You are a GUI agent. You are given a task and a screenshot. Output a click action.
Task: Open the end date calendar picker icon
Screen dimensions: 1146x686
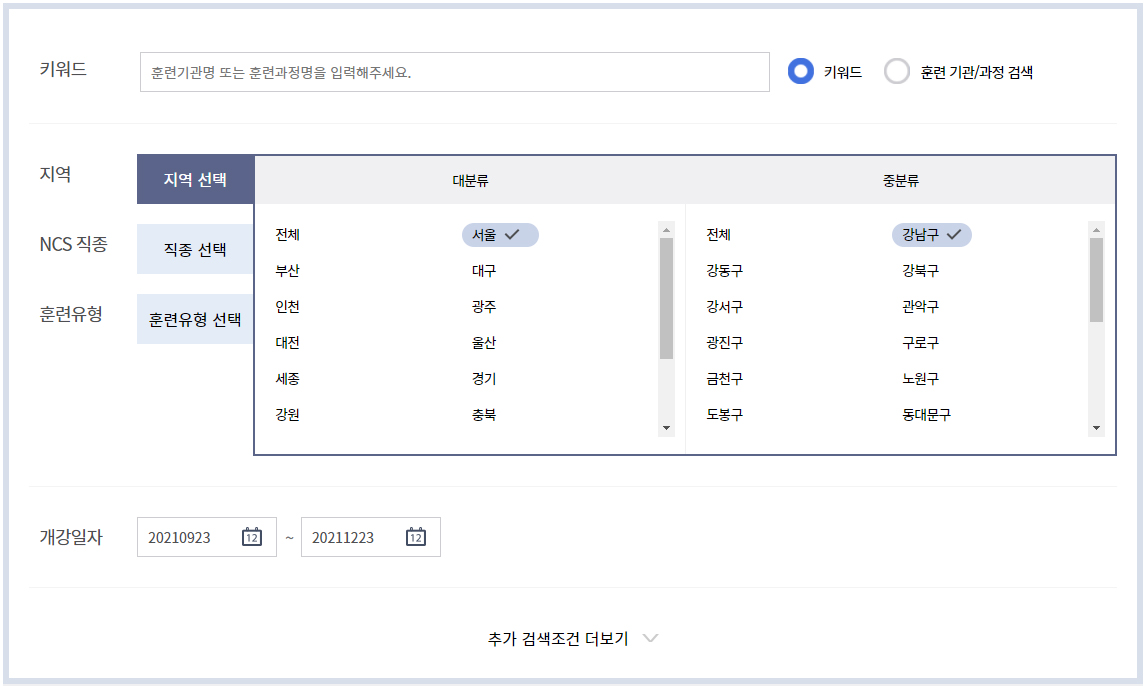(416, 537)
